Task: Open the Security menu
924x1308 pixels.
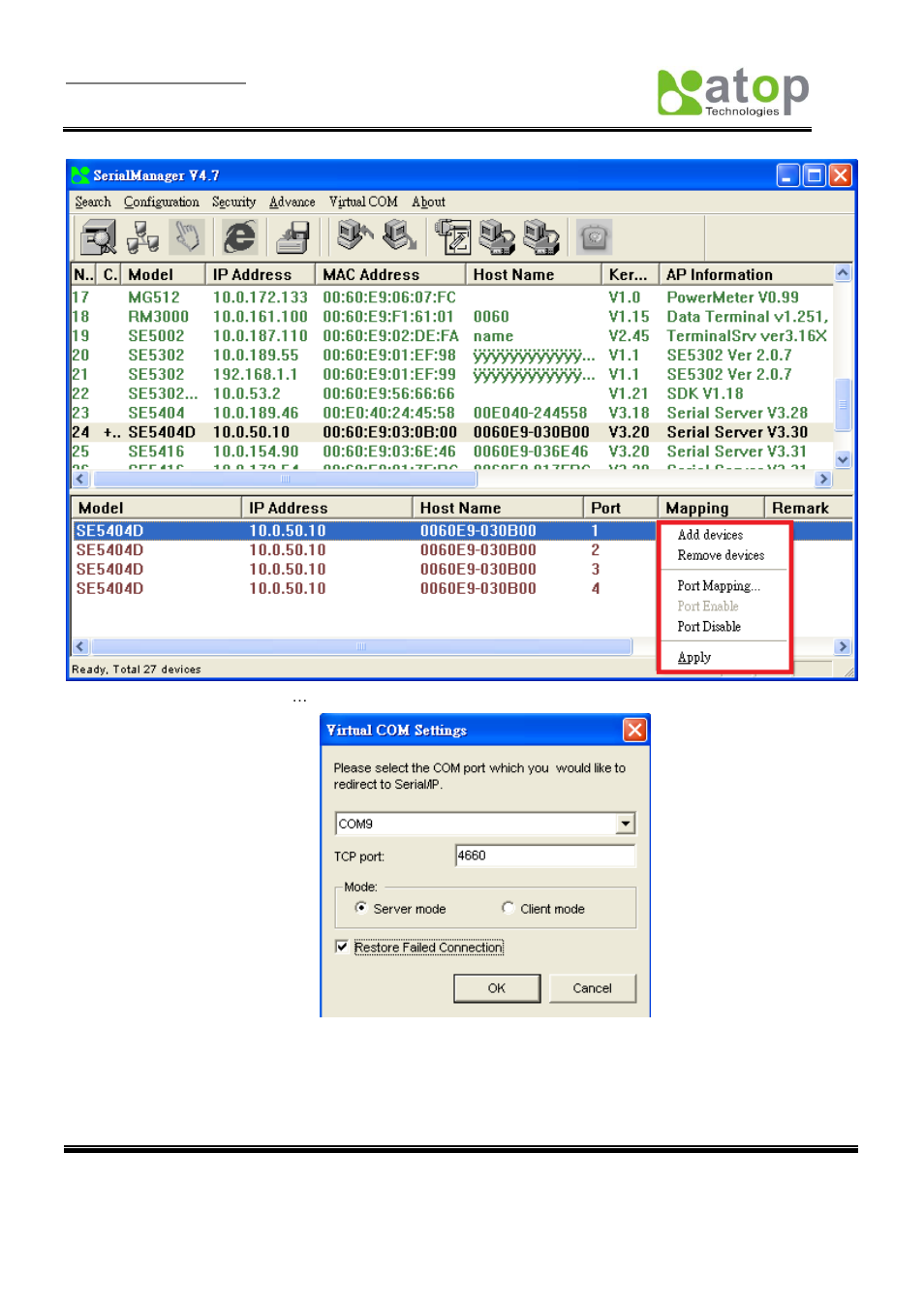Action: (233, 202)
